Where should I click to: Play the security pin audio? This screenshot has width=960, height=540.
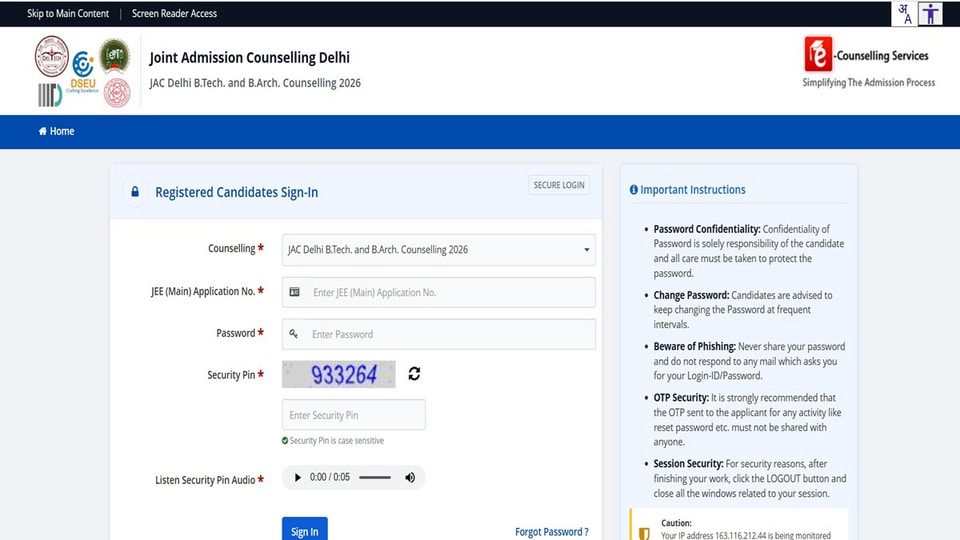(x=298, y=478)
